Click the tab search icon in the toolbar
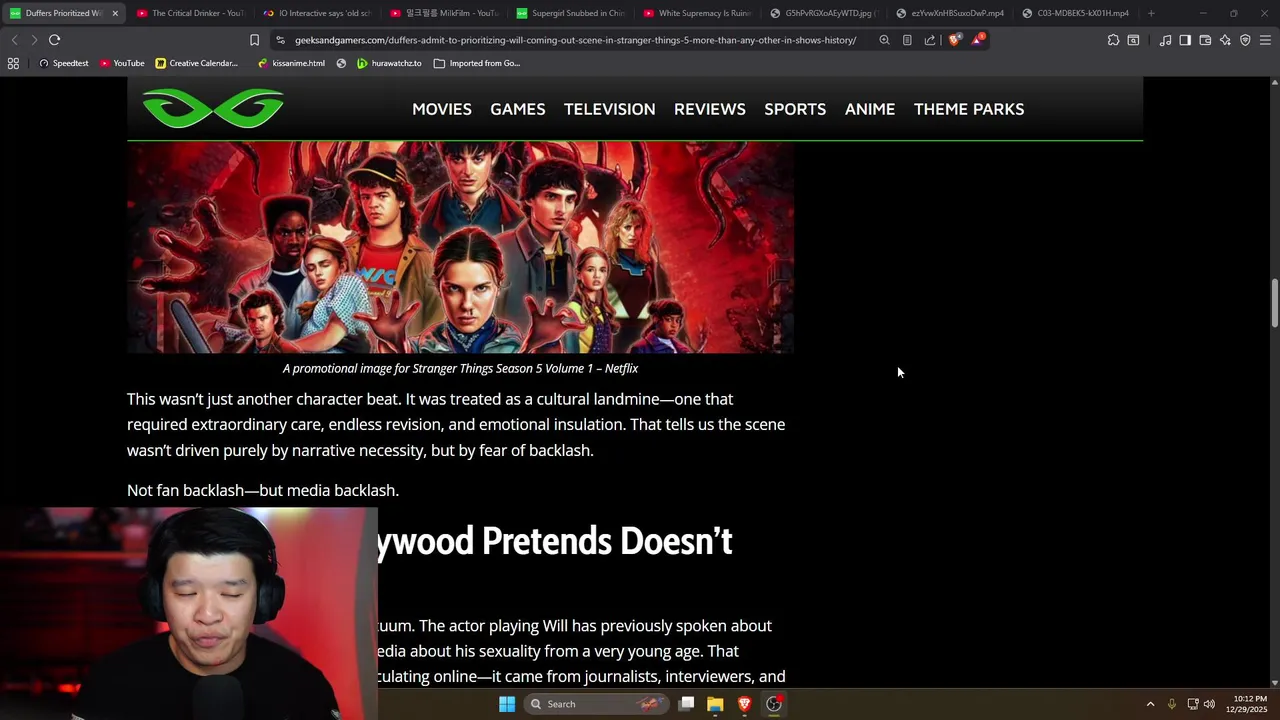1280x720 pixels. click(x=1133, y=40)
